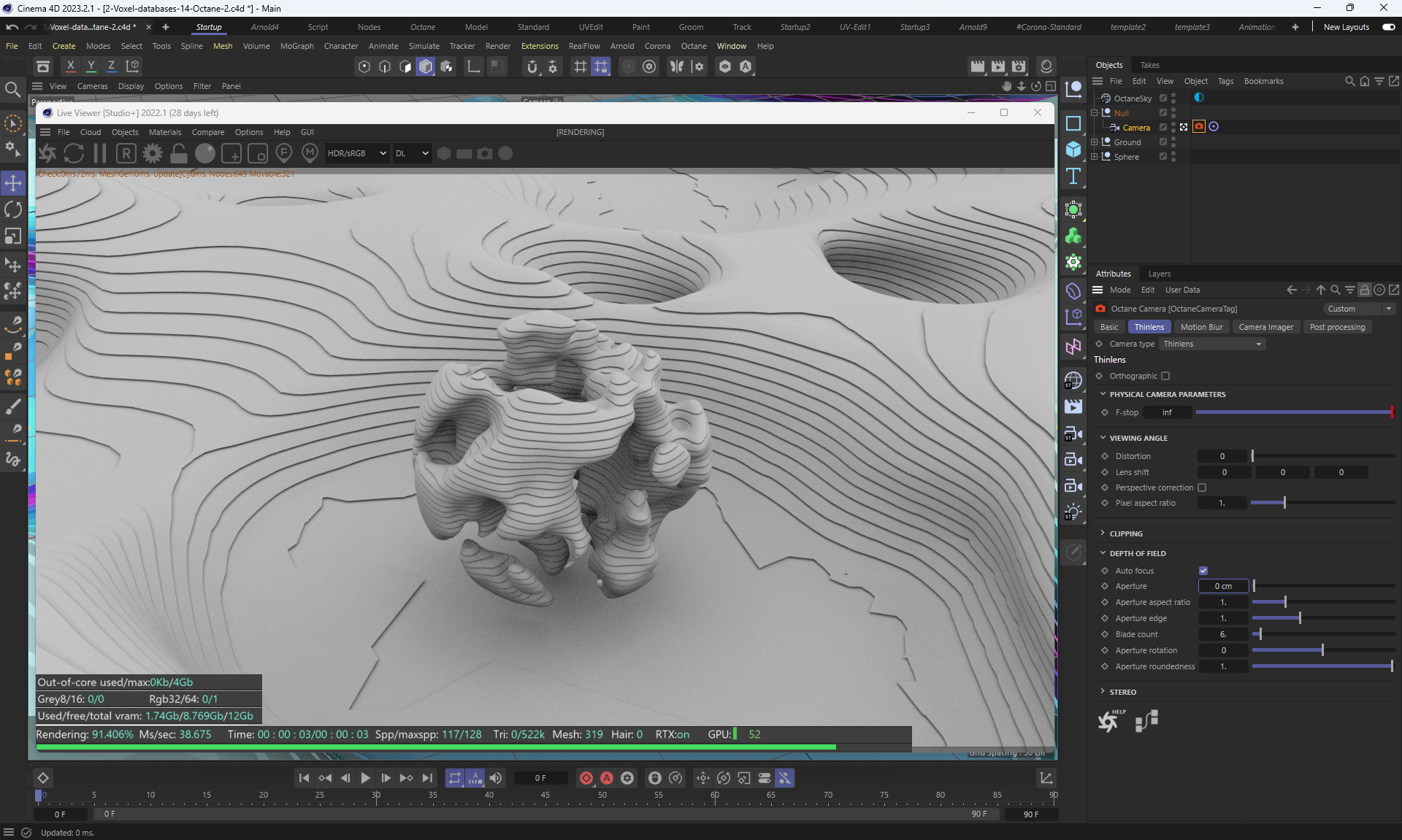
Task: Click the Aperture value input field
Action: click(1223, 586)
